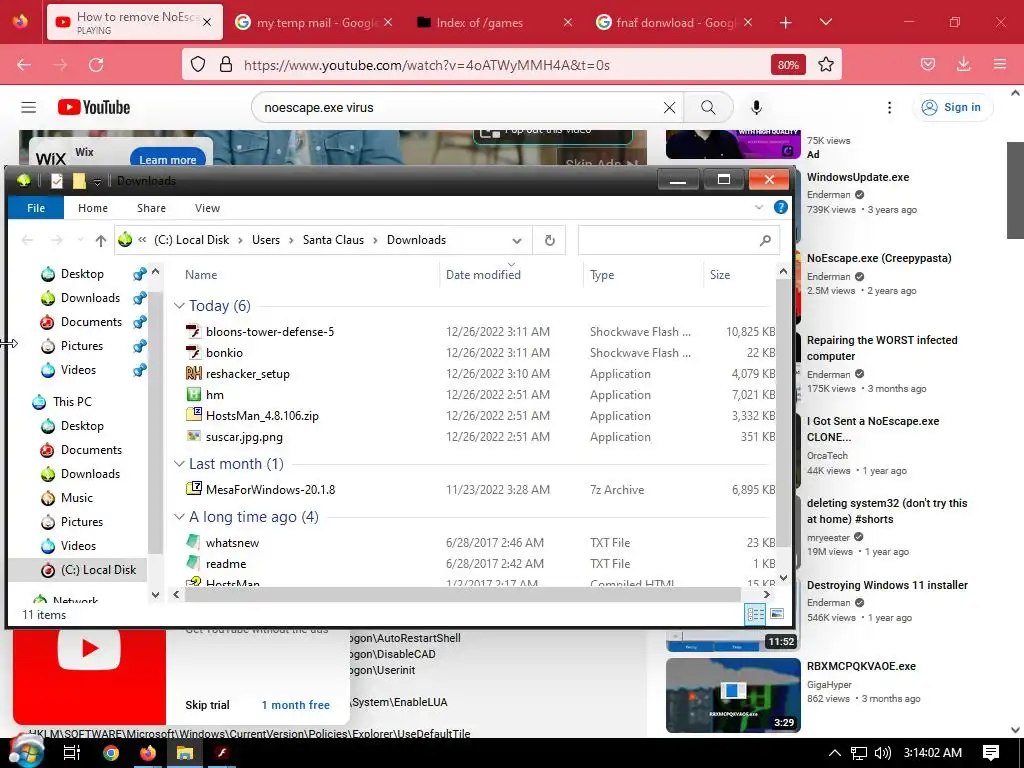Select the MesaForWindows-20.1.8 archive
This screenshot has height=768, width=1024.
270,490
